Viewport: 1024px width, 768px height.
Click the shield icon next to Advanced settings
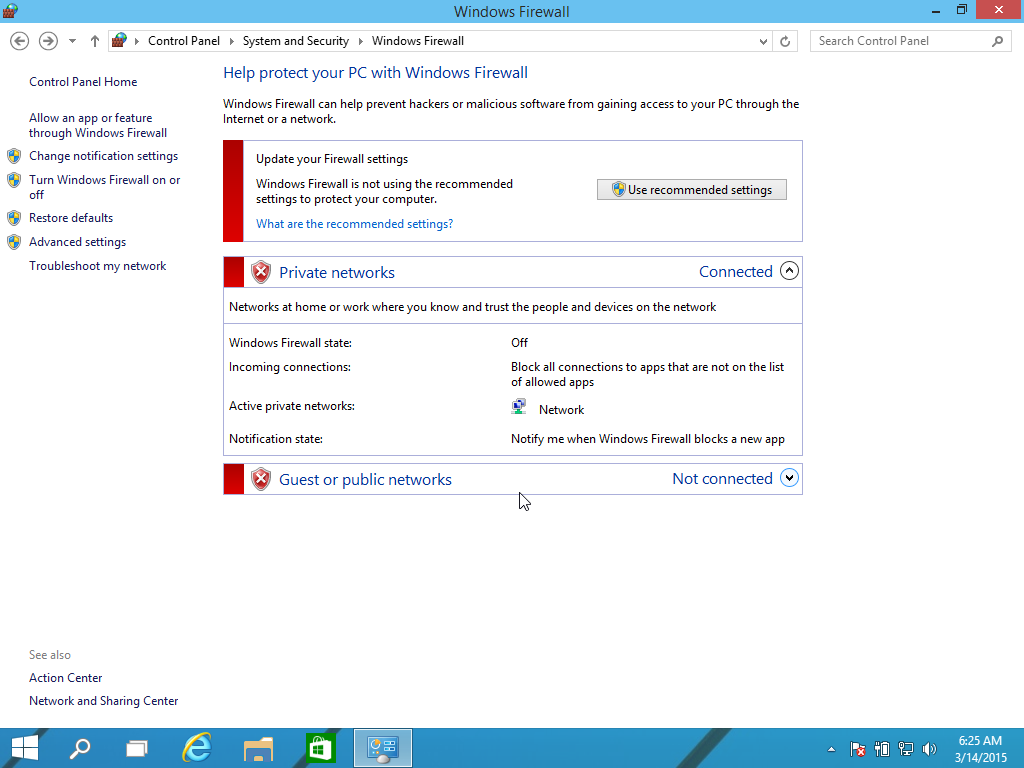14,241
